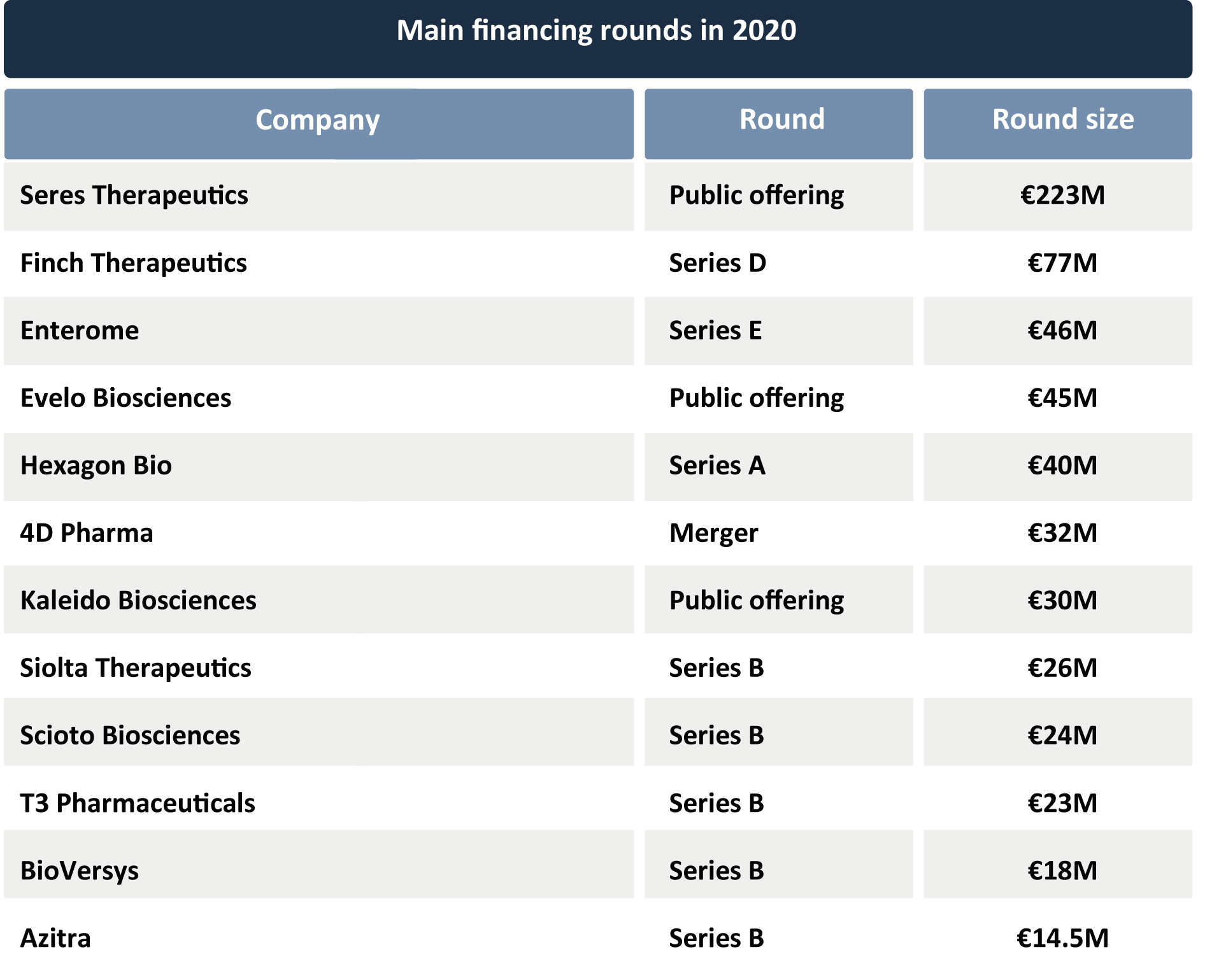Click the €45M round size value
The height and width of the screenshot is (980, 1205).
tap(1062, 398)
